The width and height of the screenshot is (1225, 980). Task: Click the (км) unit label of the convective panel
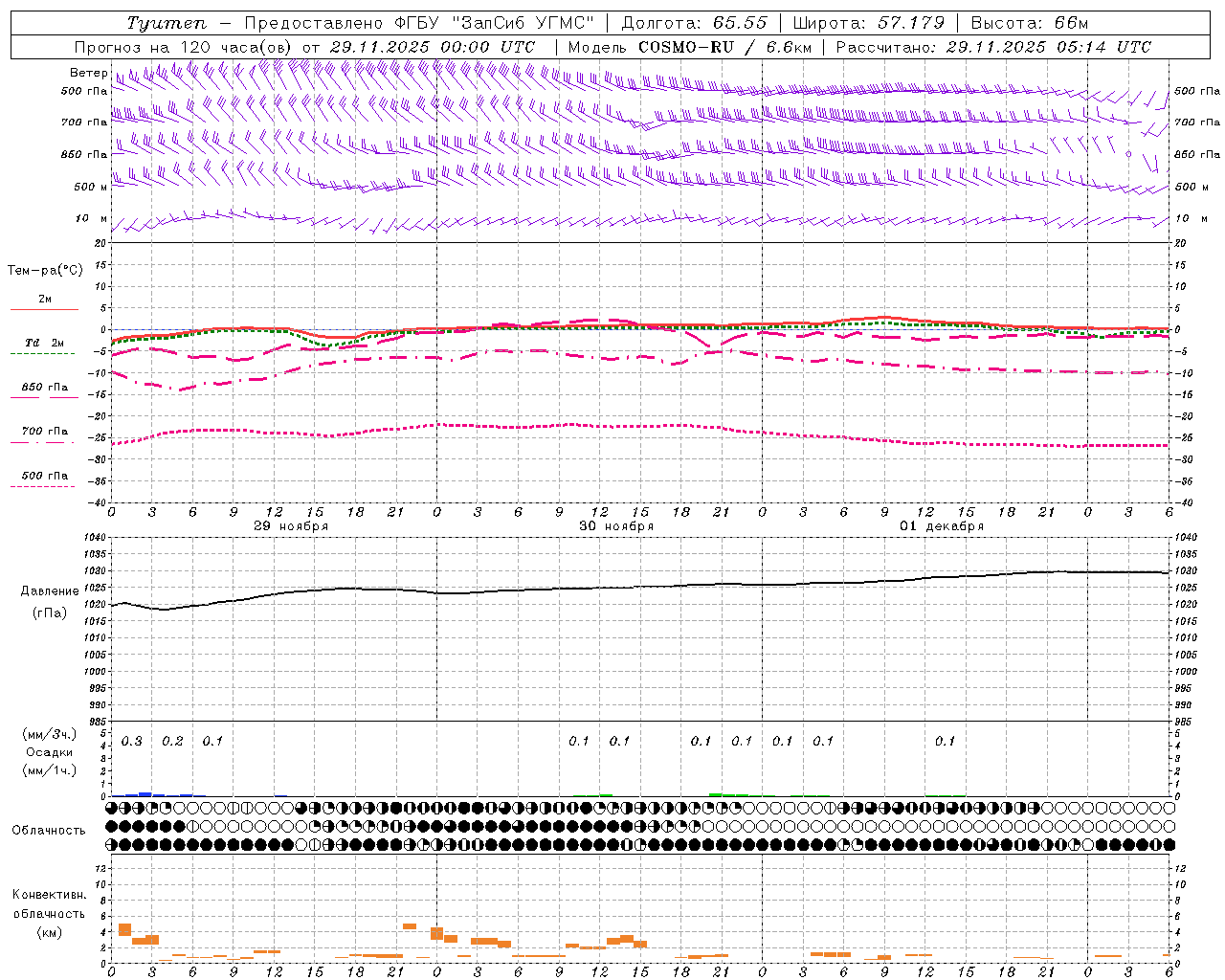pyautogui.click(x=49, y=932)
